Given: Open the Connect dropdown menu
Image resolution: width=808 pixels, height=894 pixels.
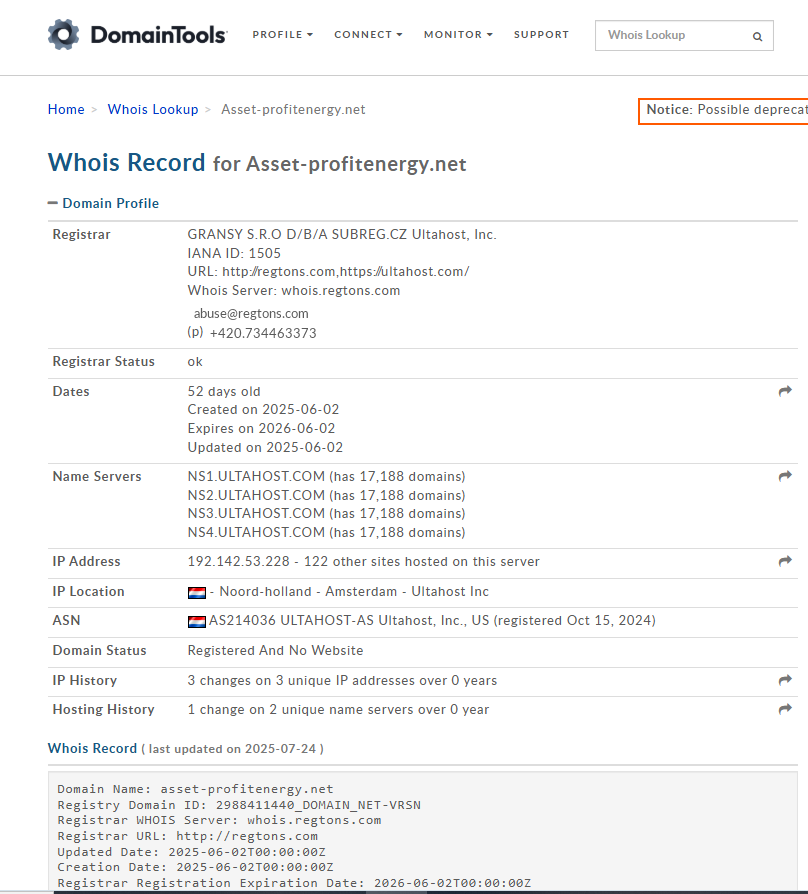Looking at the screenshot, I should point(368,35).
